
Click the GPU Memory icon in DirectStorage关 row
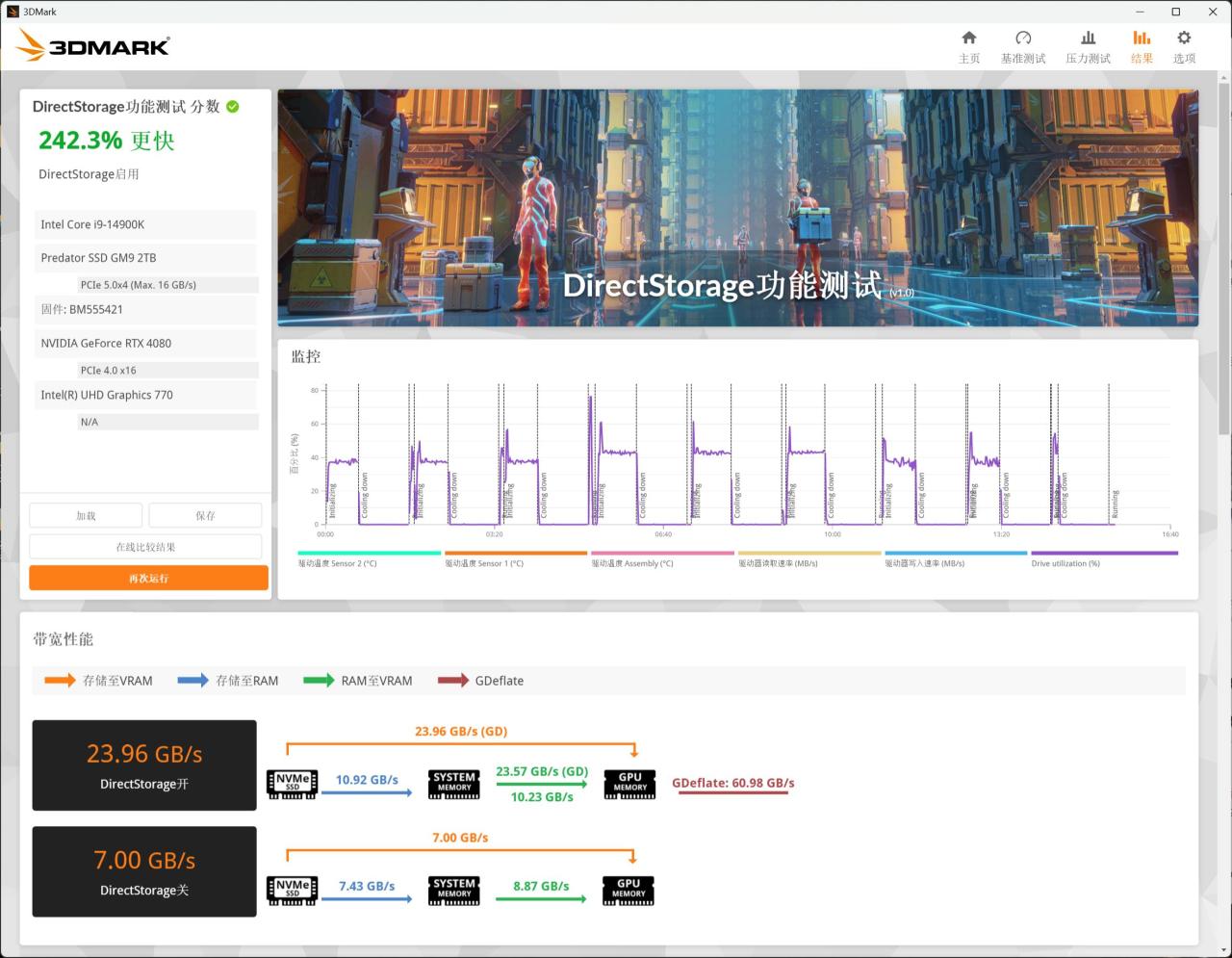click(x=629, y=889)
